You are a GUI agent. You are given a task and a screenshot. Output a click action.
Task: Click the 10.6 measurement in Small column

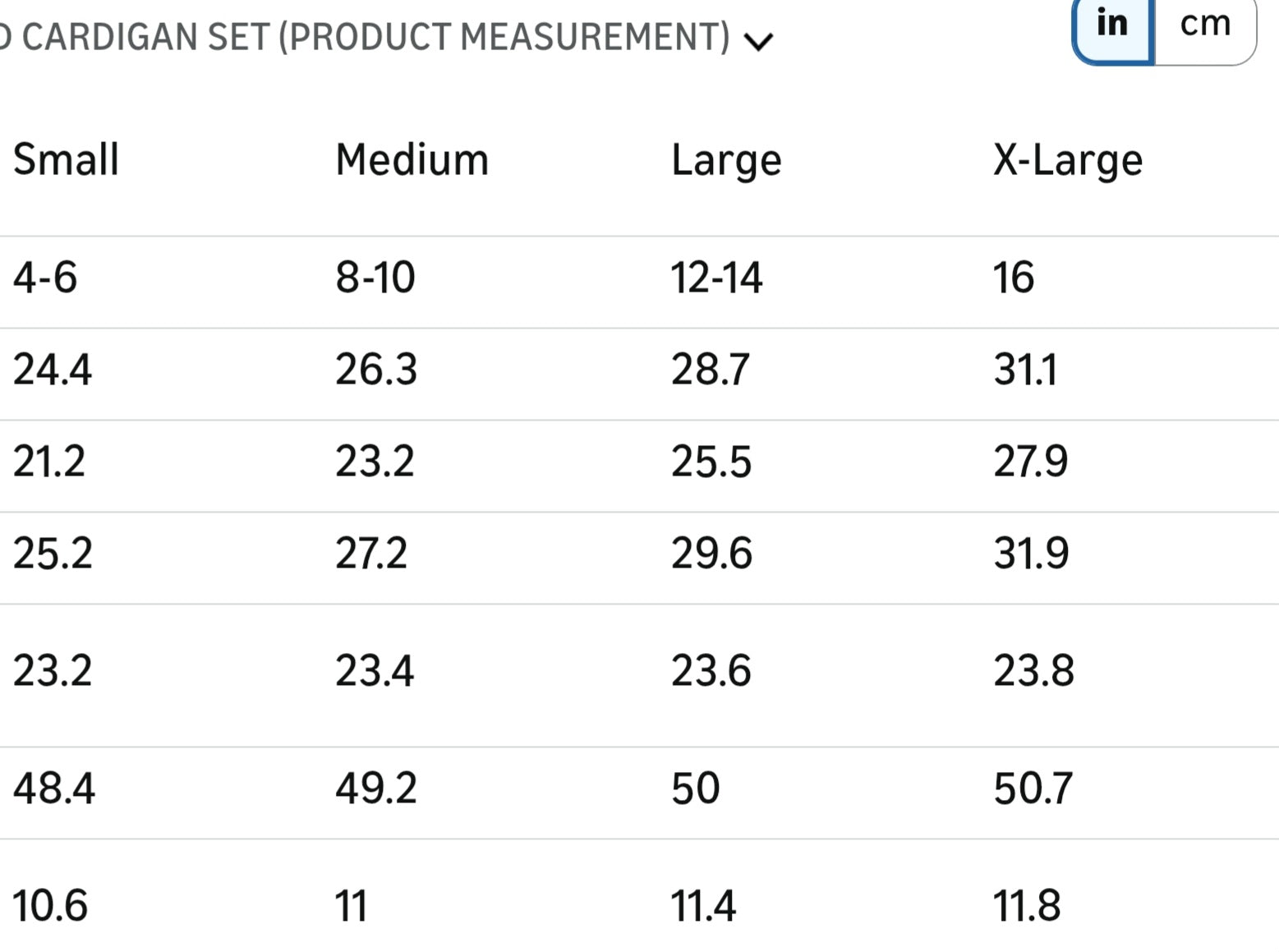(x=50, y=906)
